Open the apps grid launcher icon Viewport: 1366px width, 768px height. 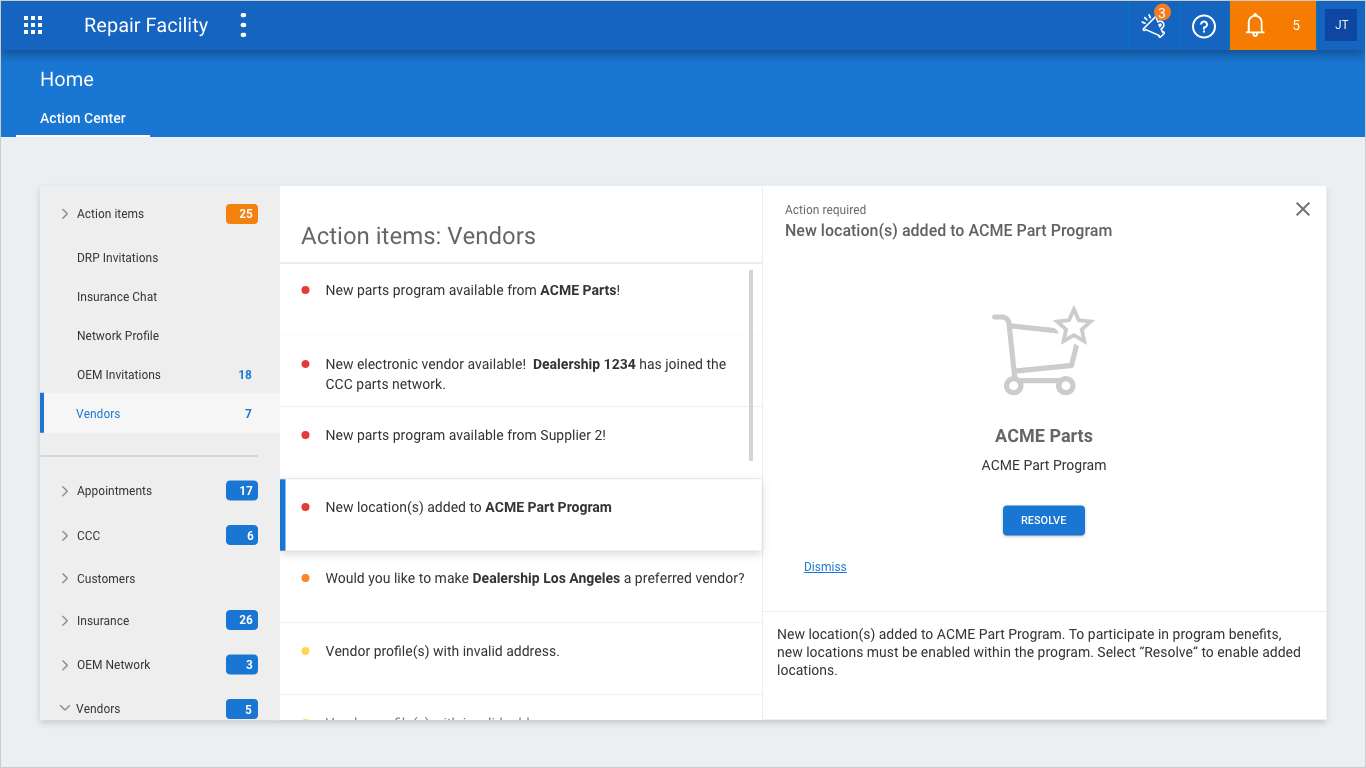(x=33, y=26)
